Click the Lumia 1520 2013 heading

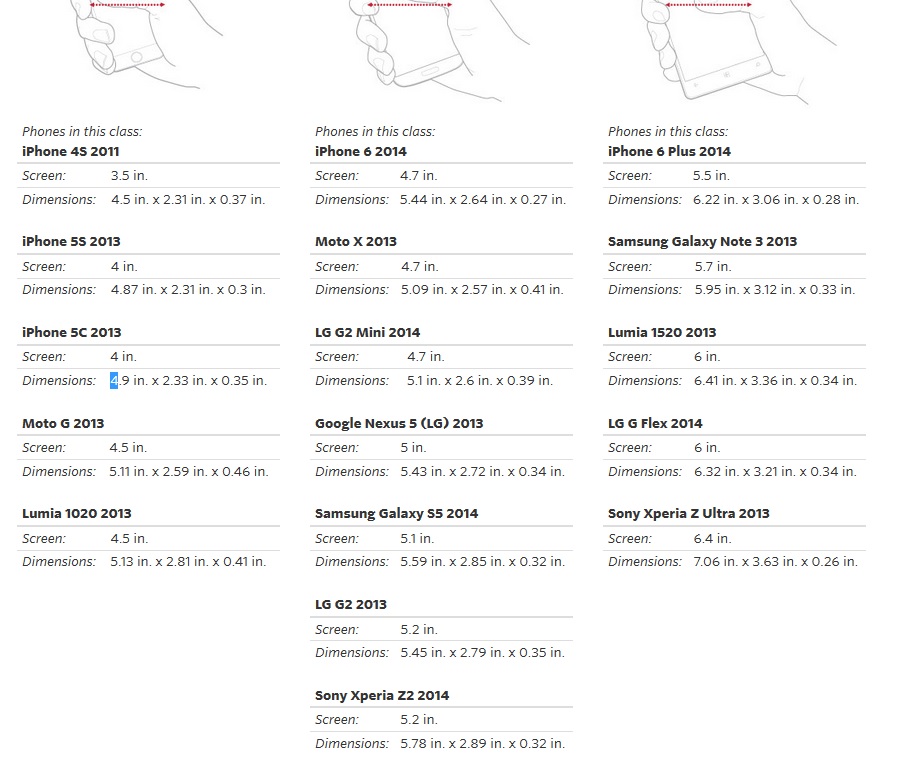[662, 333]
